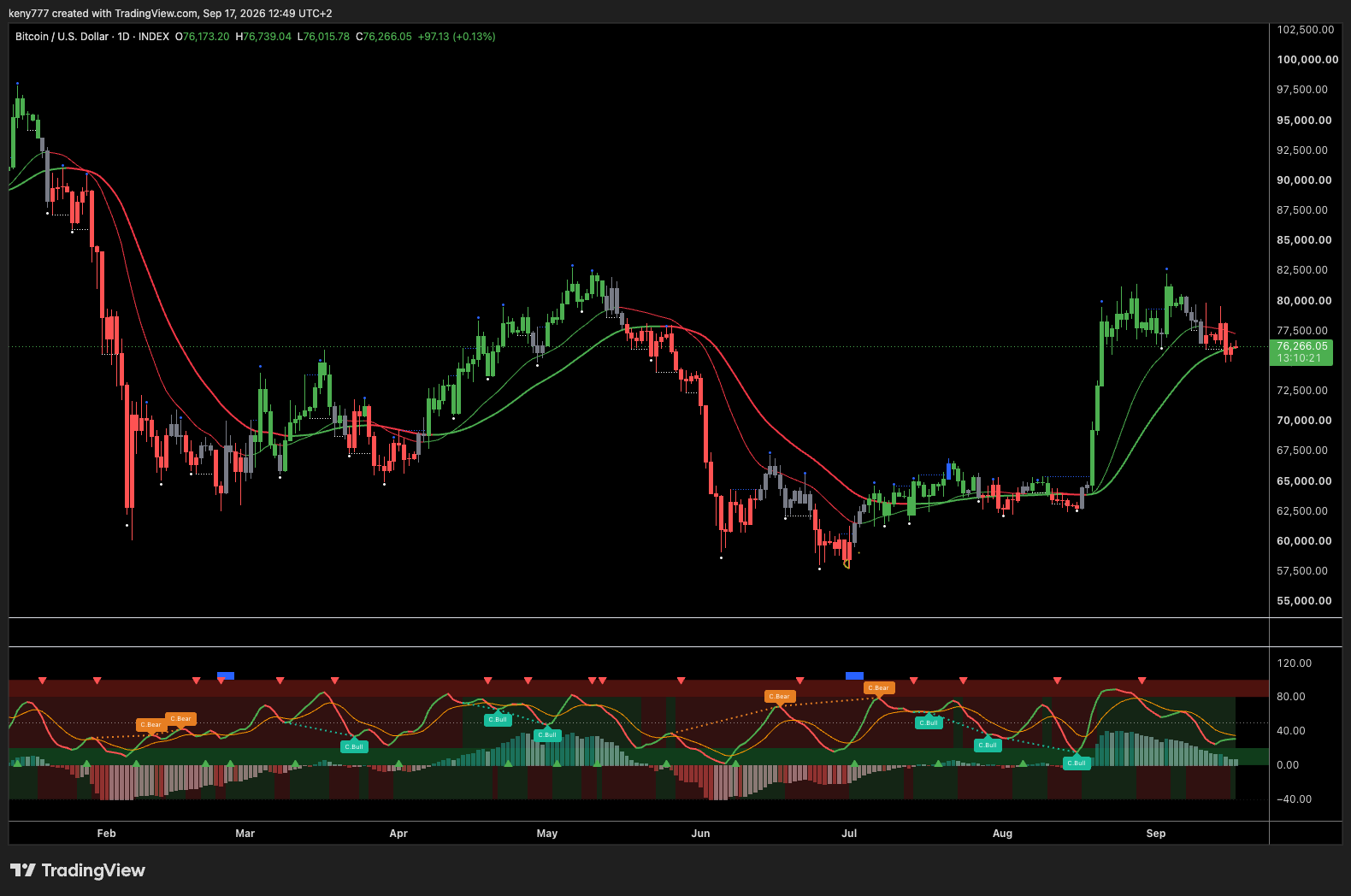The height and width of the screenshot is (896, 1351).
Task: Click the blue rectangle marker above early July
Action: click(854, 676)
